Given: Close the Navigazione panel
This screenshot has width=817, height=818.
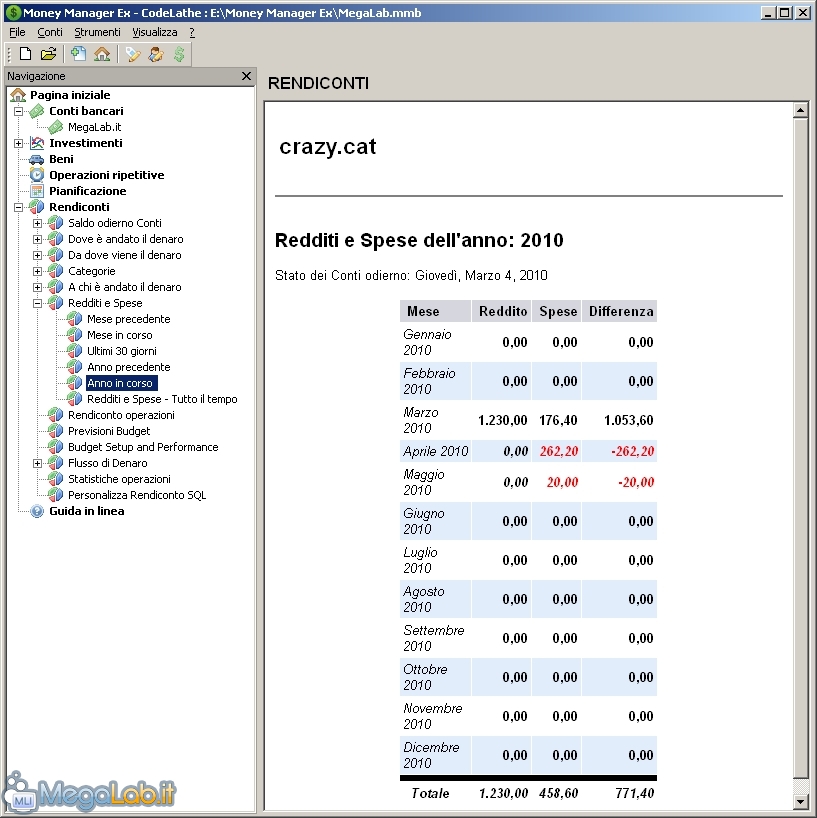Looking at the screenshot, I should [247, 76].
